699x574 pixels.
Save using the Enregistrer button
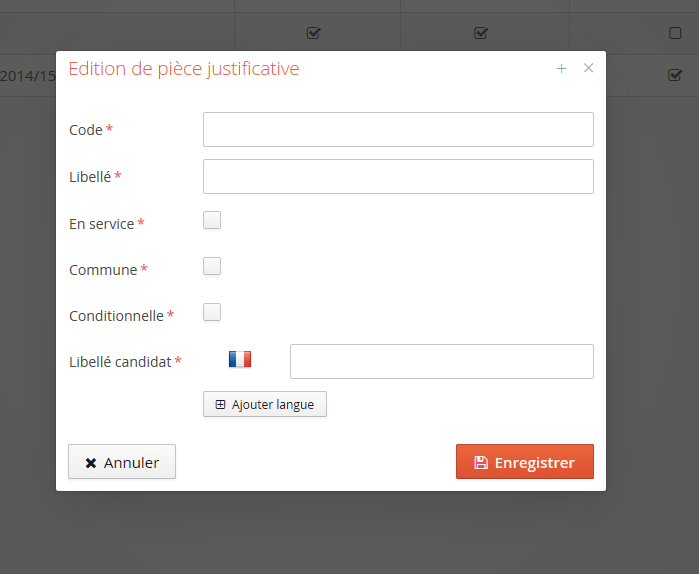coord(524,462)
